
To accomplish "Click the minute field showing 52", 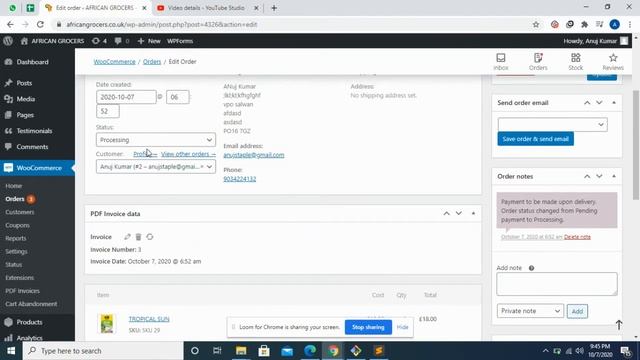I will pos(108,111).
